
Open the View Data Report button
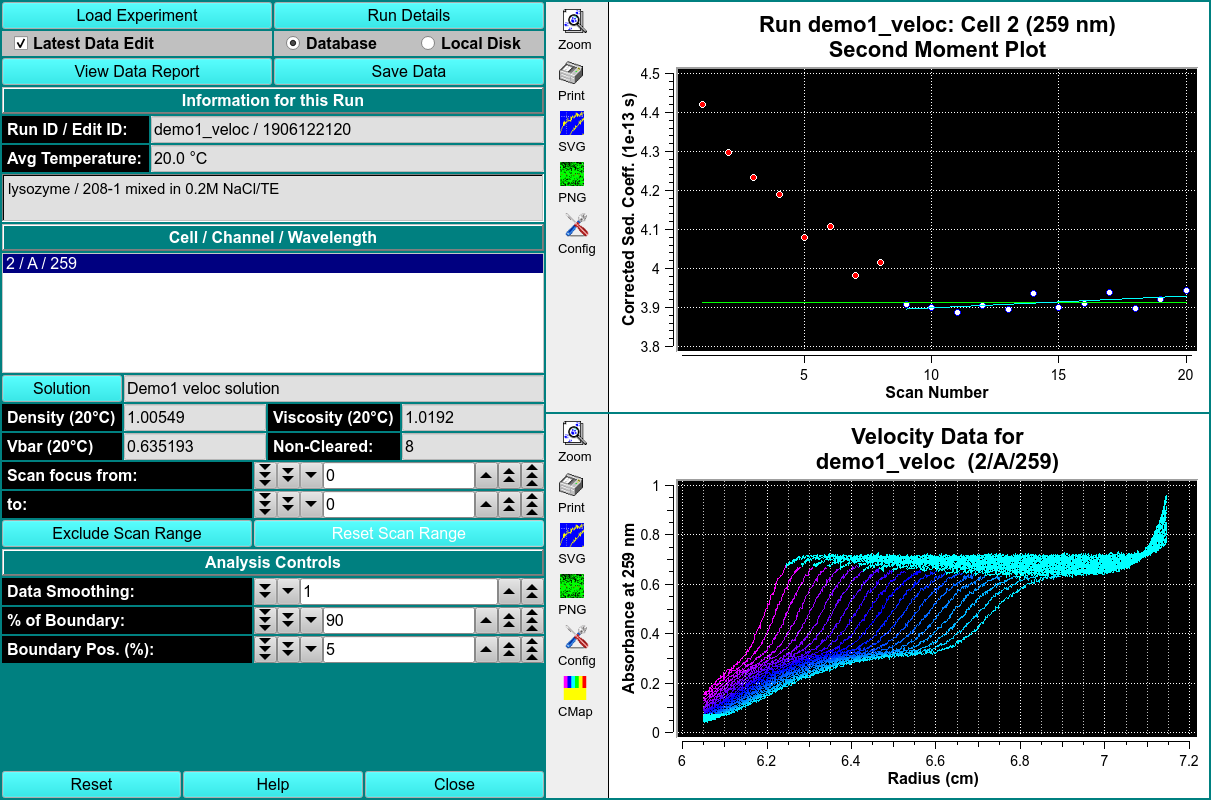(x=137, y=72)
